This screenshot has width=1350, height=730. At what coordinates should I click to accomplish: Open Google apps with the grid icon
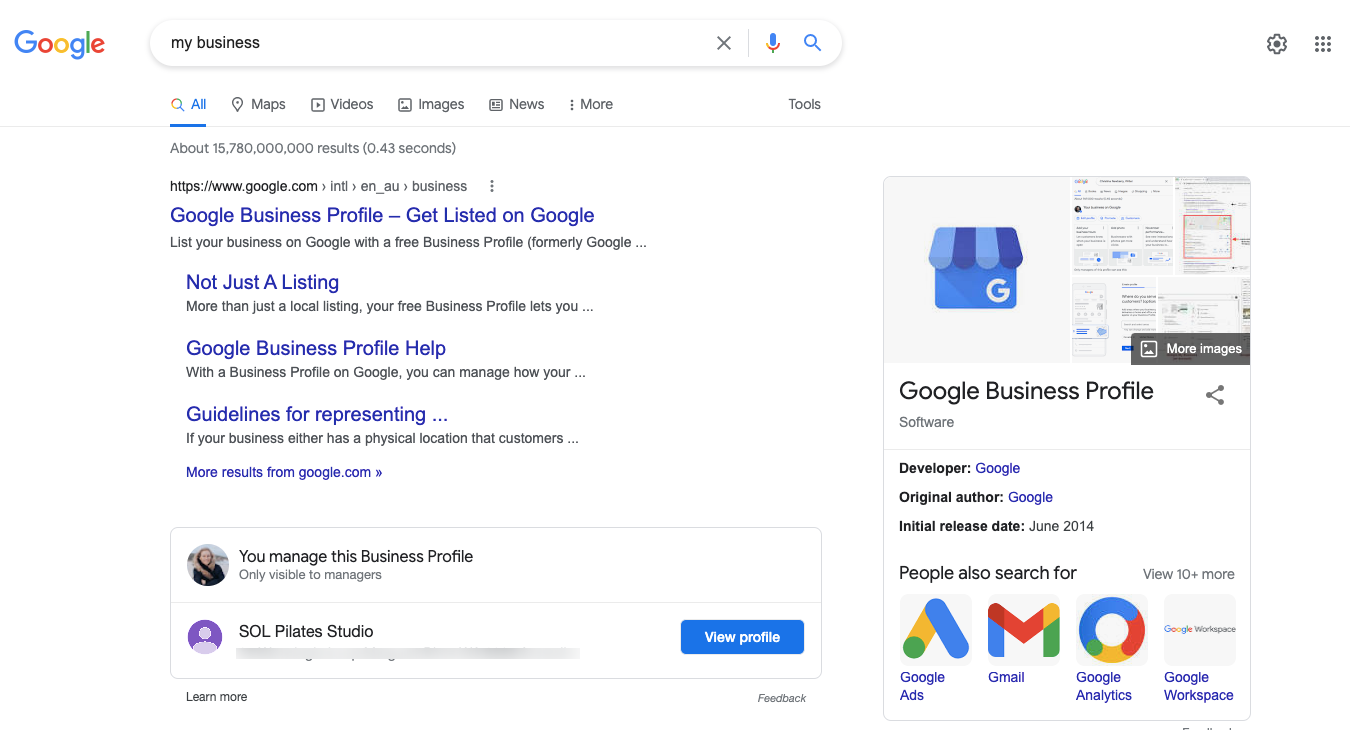1323,44
